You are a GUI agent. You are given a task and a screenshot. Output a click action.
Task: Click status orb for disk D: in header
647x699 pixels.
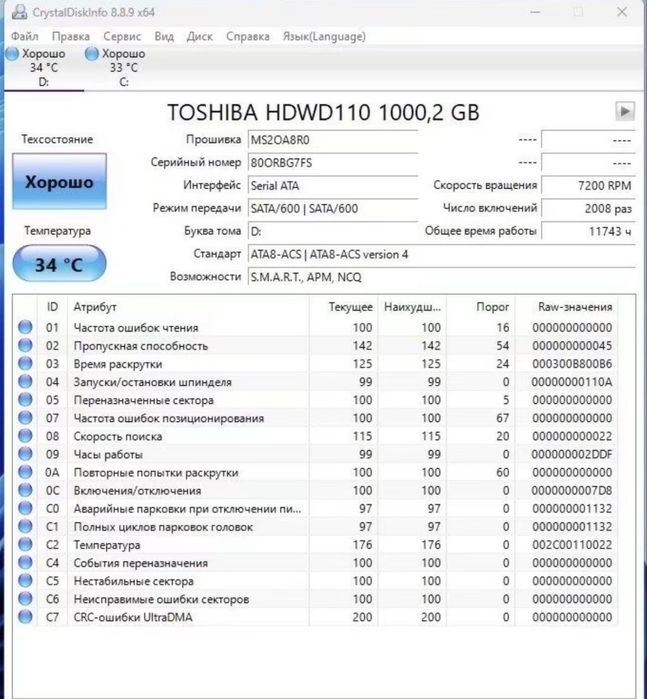click(12, 53)
